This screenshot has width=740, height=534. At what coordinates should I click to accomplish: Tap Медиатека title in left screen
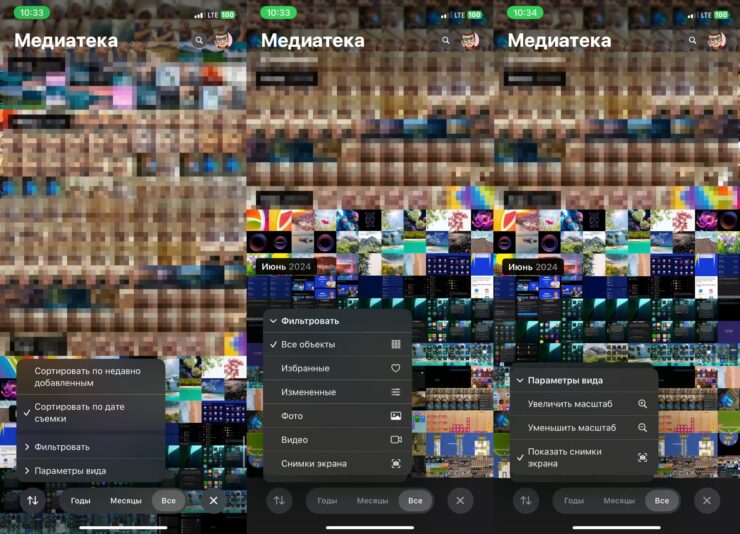pos(66,41)
